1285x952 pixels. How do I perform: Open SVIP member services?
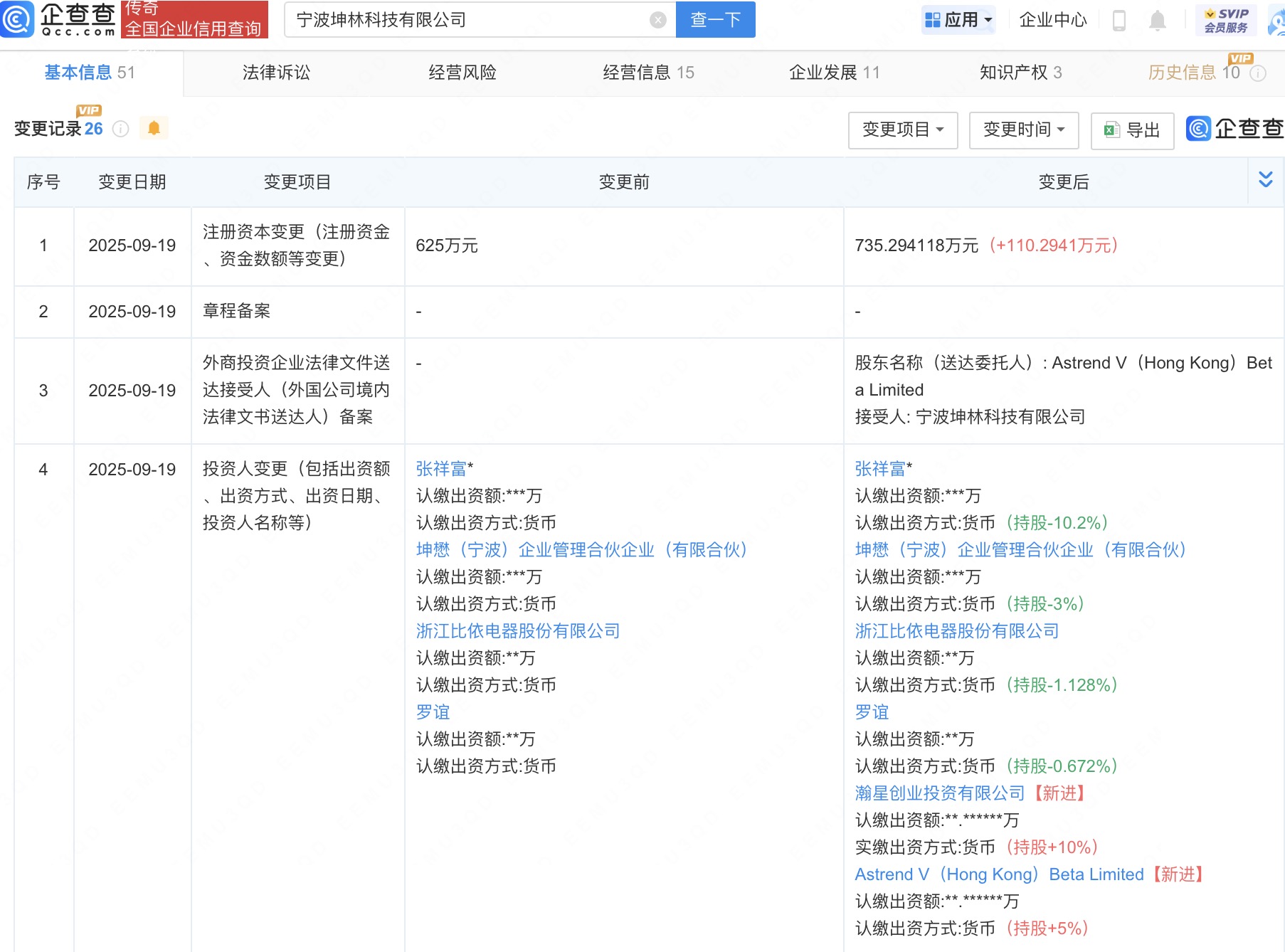coord(1226,20)
